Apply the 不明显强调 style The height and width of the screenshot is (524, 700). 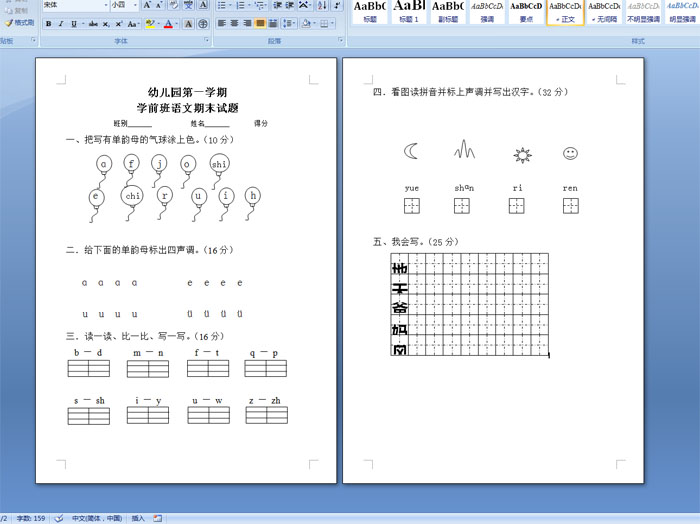point(643,12)
